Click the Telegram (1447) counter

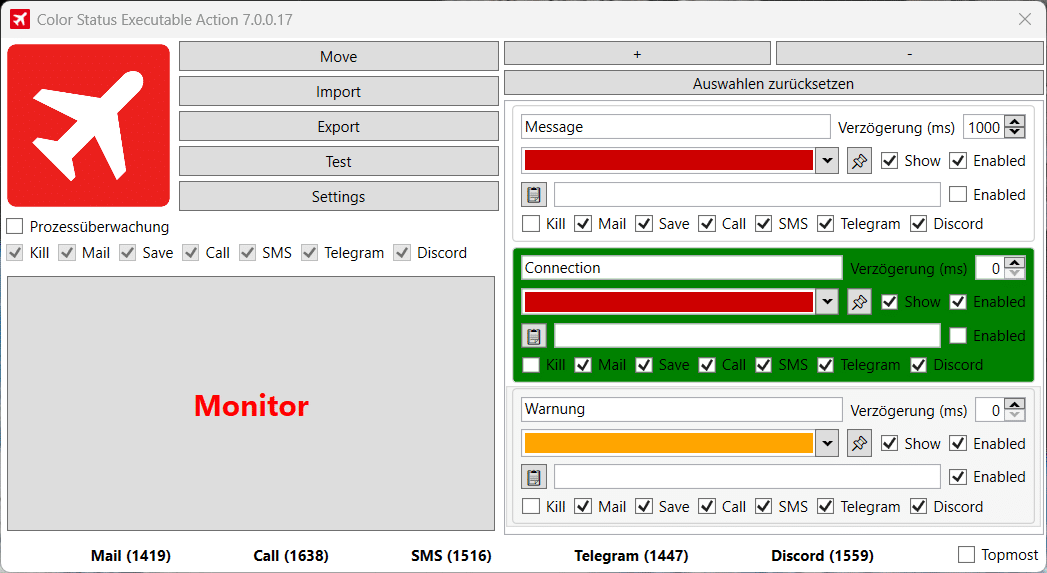click(631, 556)
